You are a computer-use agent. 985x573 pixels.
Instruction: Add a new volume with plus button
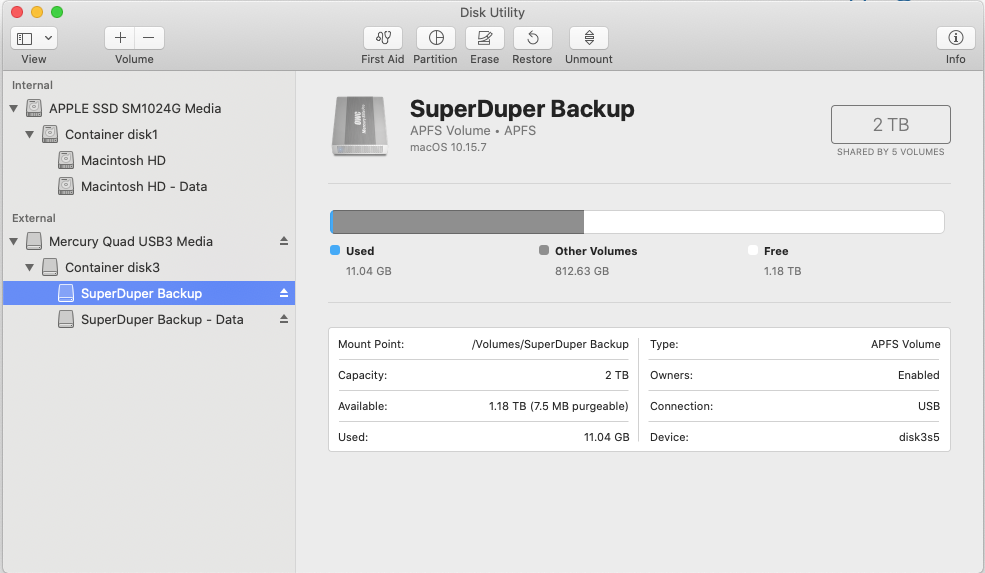coord(120,38)
